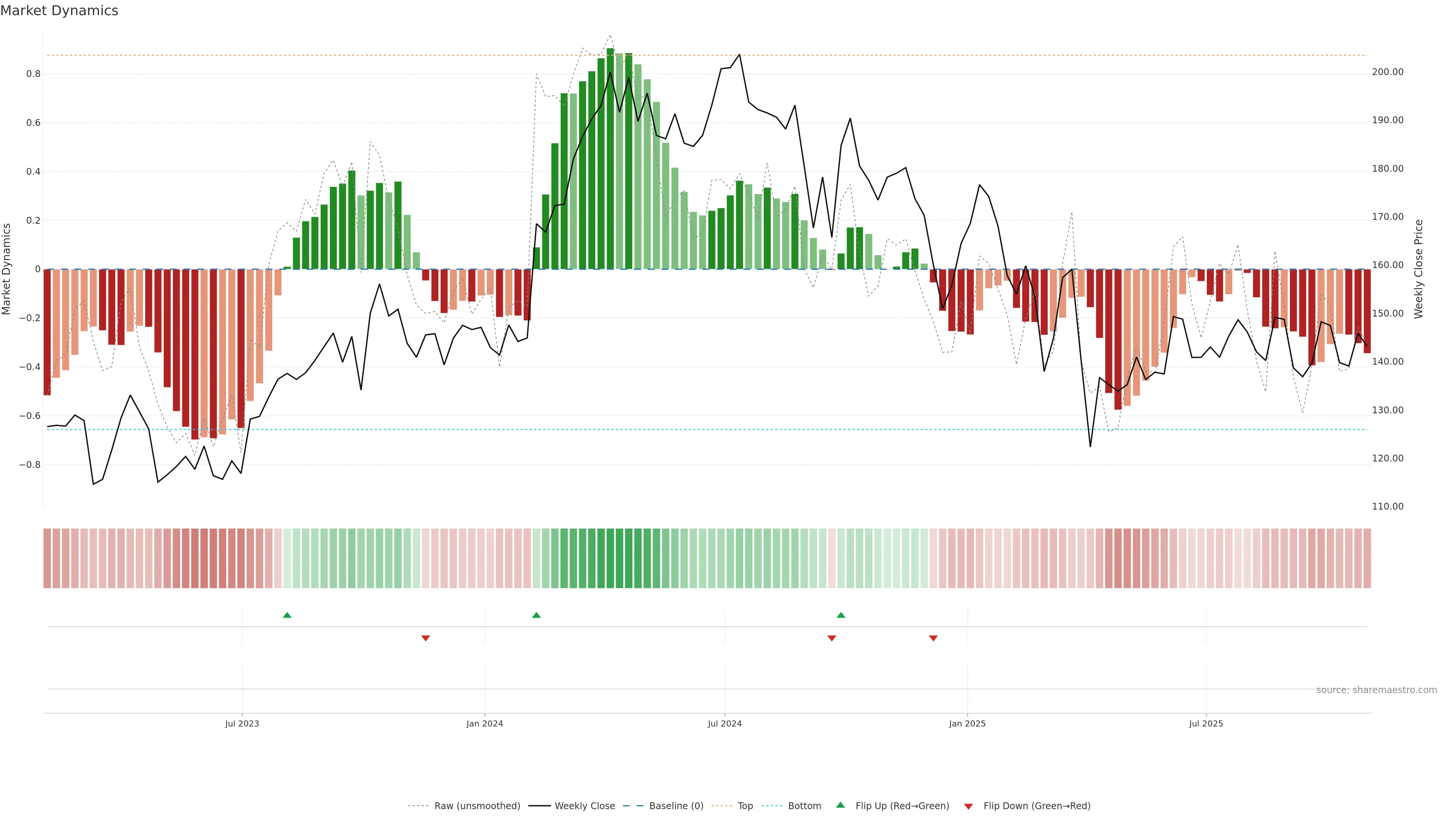Toggle the Top legend entry
The image size is (1456, 819).
(745, 806)
